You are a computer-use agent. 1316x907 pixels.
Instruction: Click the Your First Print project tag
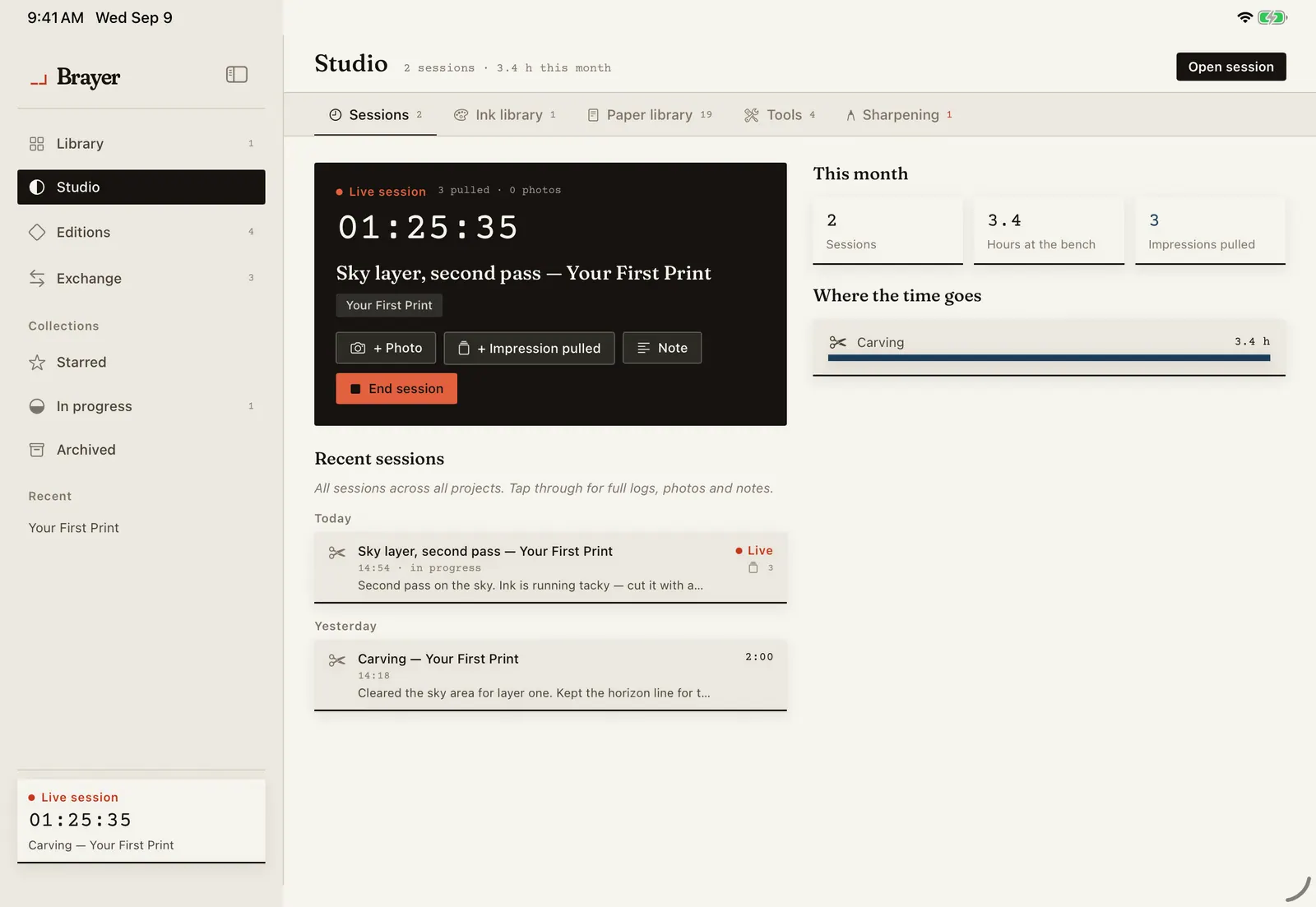[389, 305]
